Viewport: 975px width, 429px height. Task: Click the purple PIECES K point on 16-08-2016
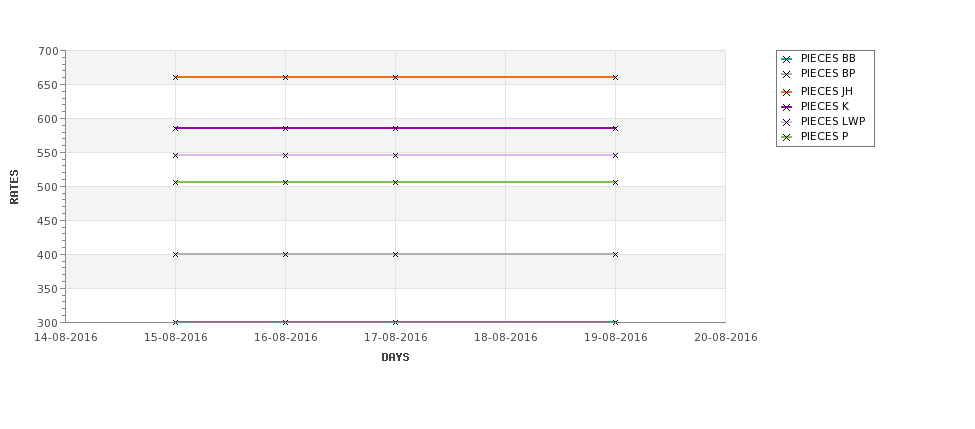[x=285, y=128]
